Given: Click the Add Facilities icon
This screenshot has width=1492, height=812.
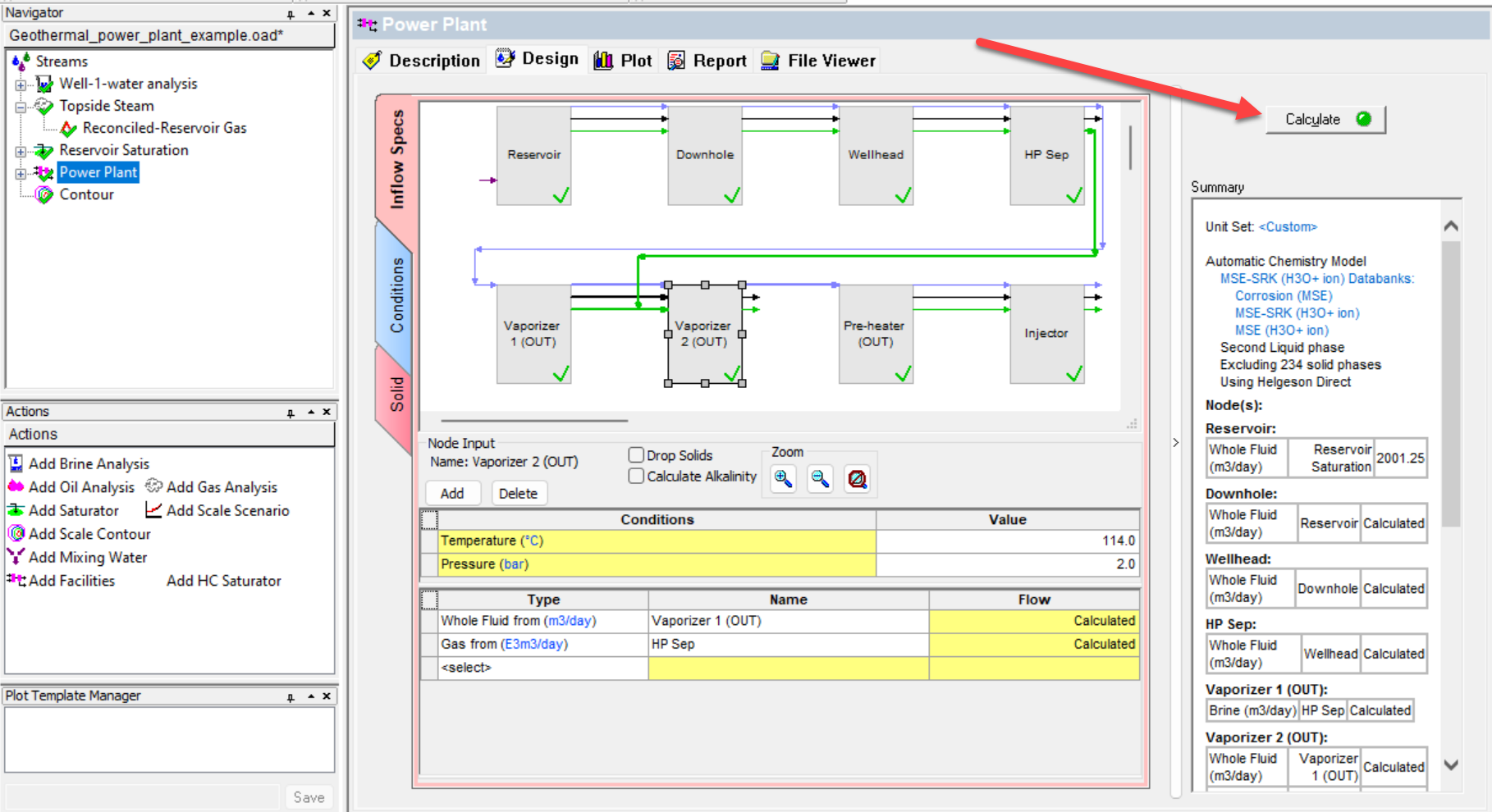Looking at the screenshot, I should [x=16, y=579].
